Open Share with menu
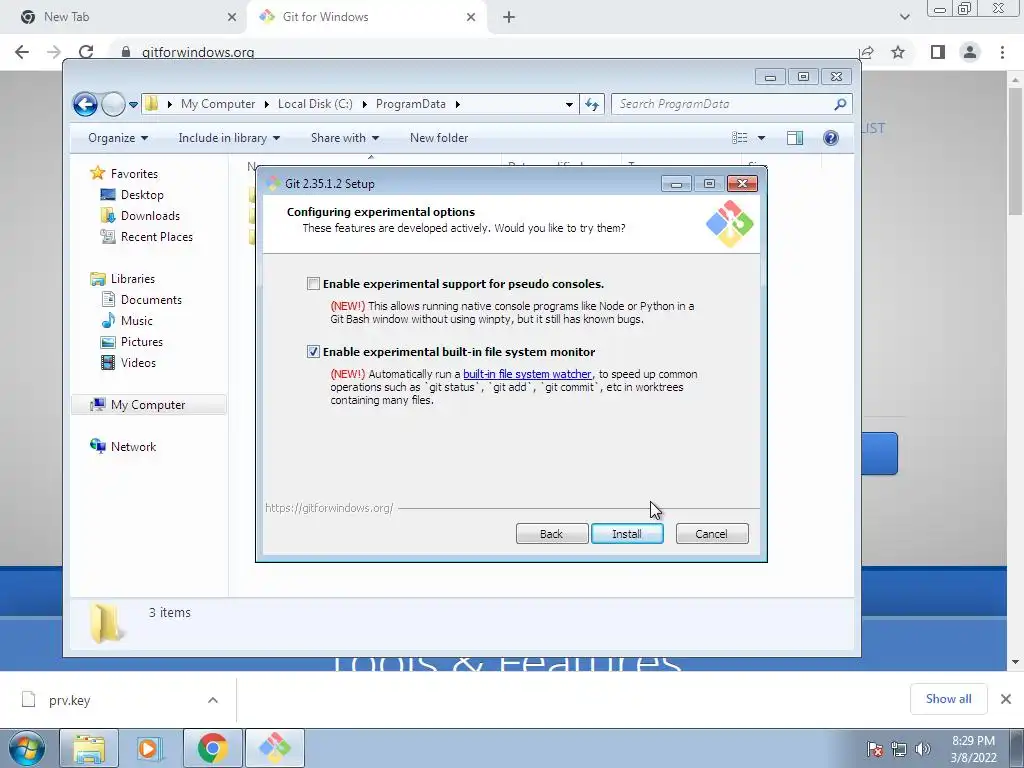1024x768 pixels. pyautogui.click(x=345, y=138)
